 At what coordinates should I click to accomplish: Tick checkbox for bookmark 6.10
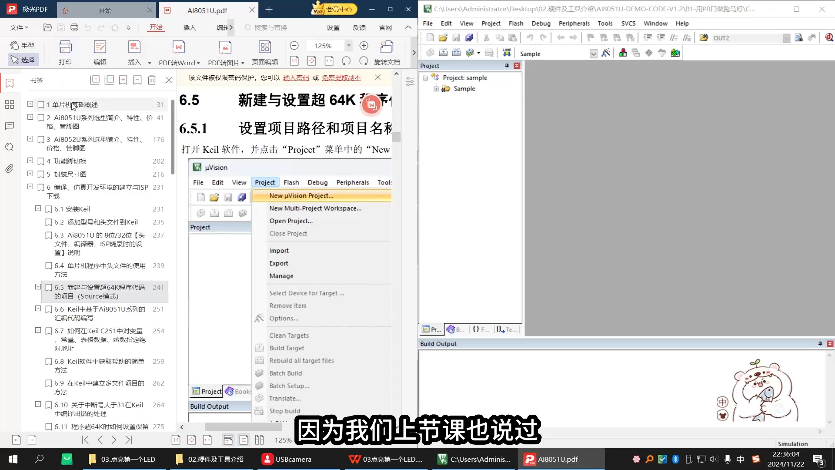(48, 405)
